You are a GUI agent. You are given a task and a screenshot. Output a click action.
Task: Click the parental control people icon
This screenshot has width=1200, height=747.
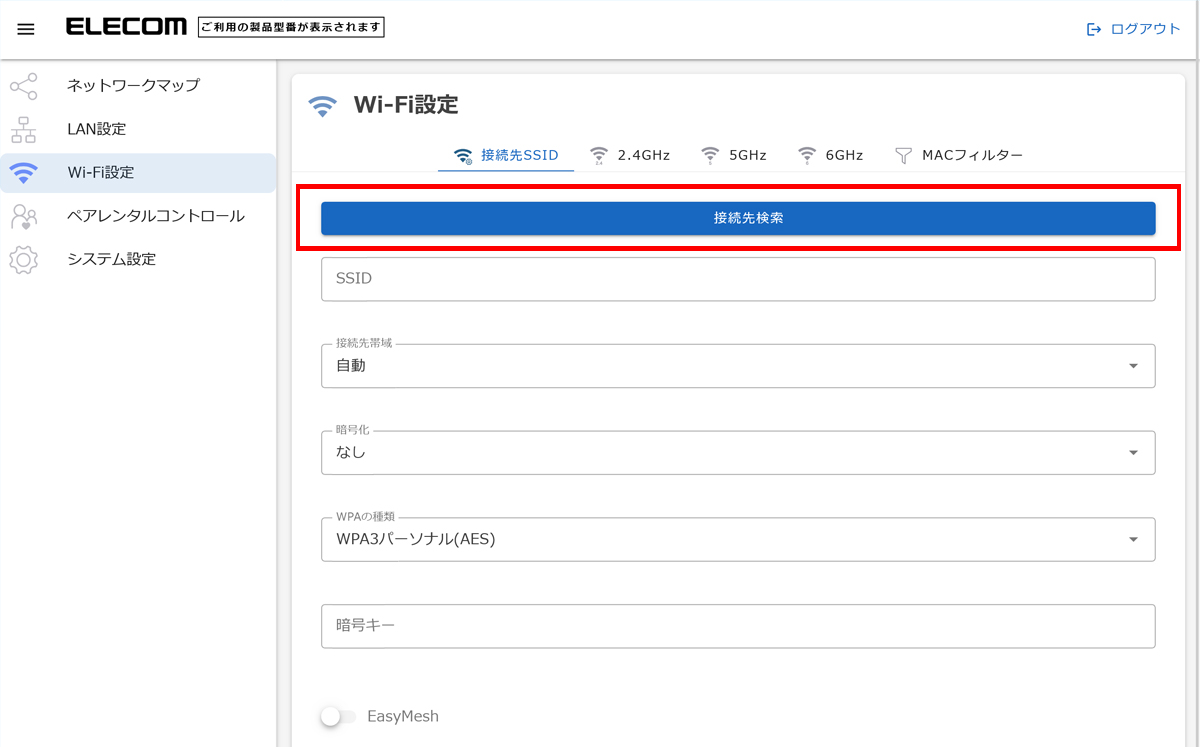[x=23, y=216]
